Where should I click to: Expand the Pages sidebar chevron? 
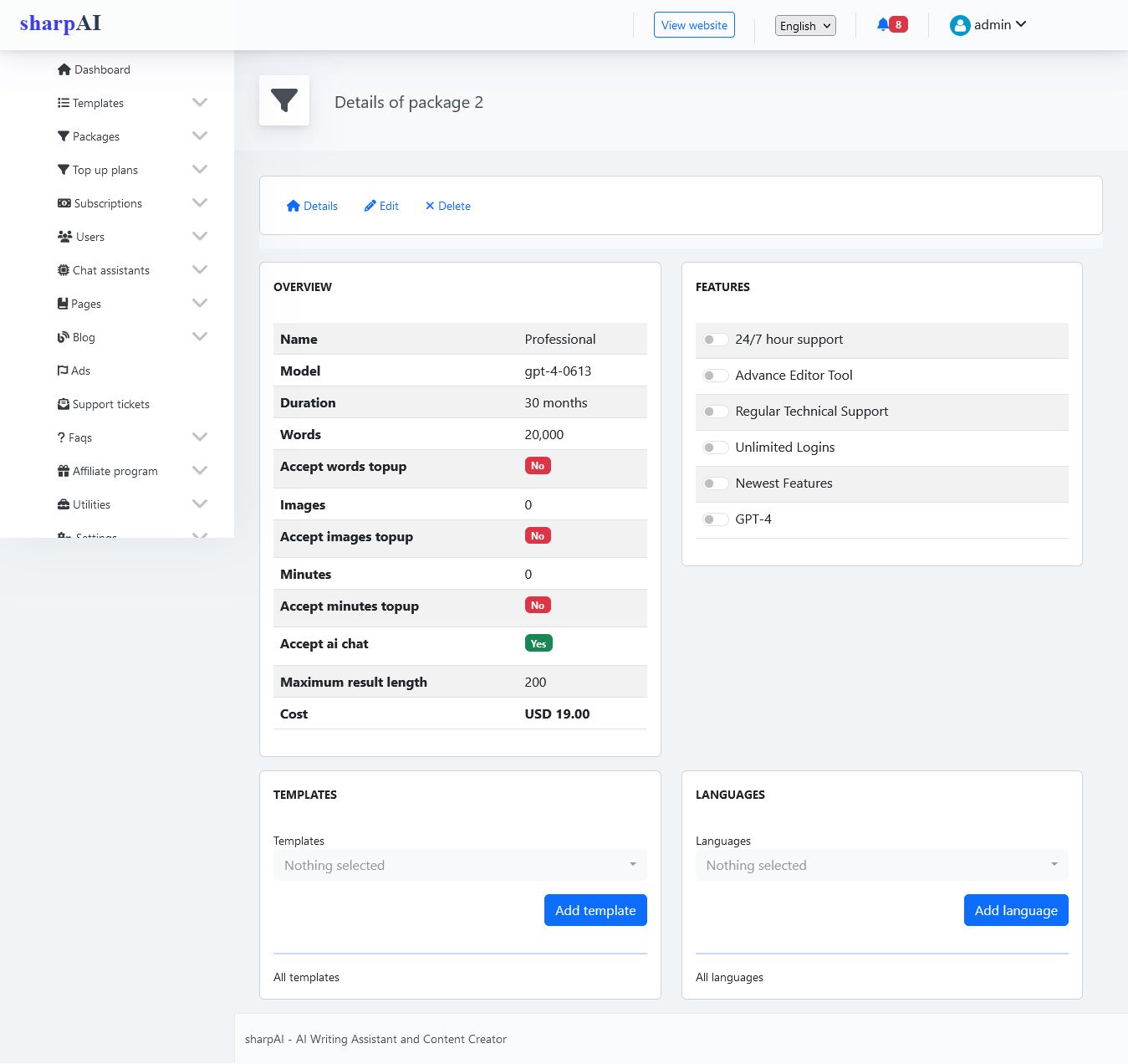(x=200, y=303)
